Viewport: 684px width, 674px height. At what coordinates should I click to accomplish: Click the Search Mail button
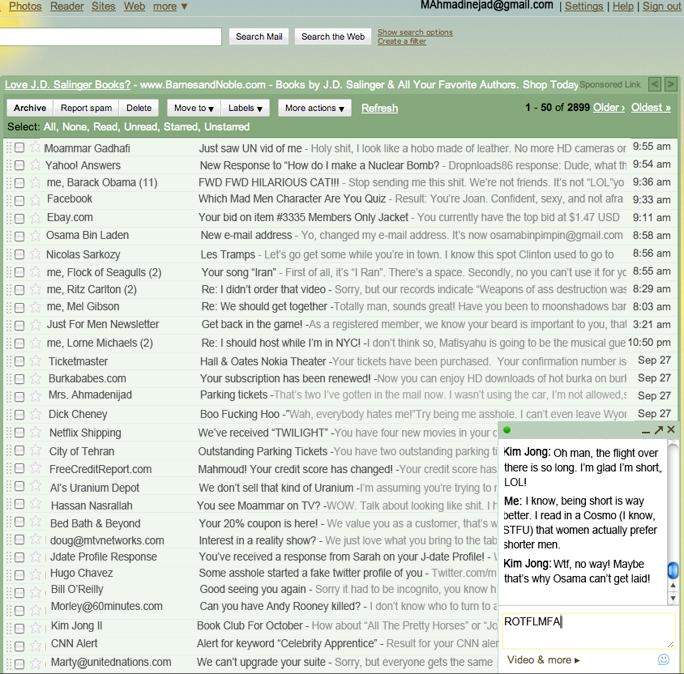tap(258, 37)
